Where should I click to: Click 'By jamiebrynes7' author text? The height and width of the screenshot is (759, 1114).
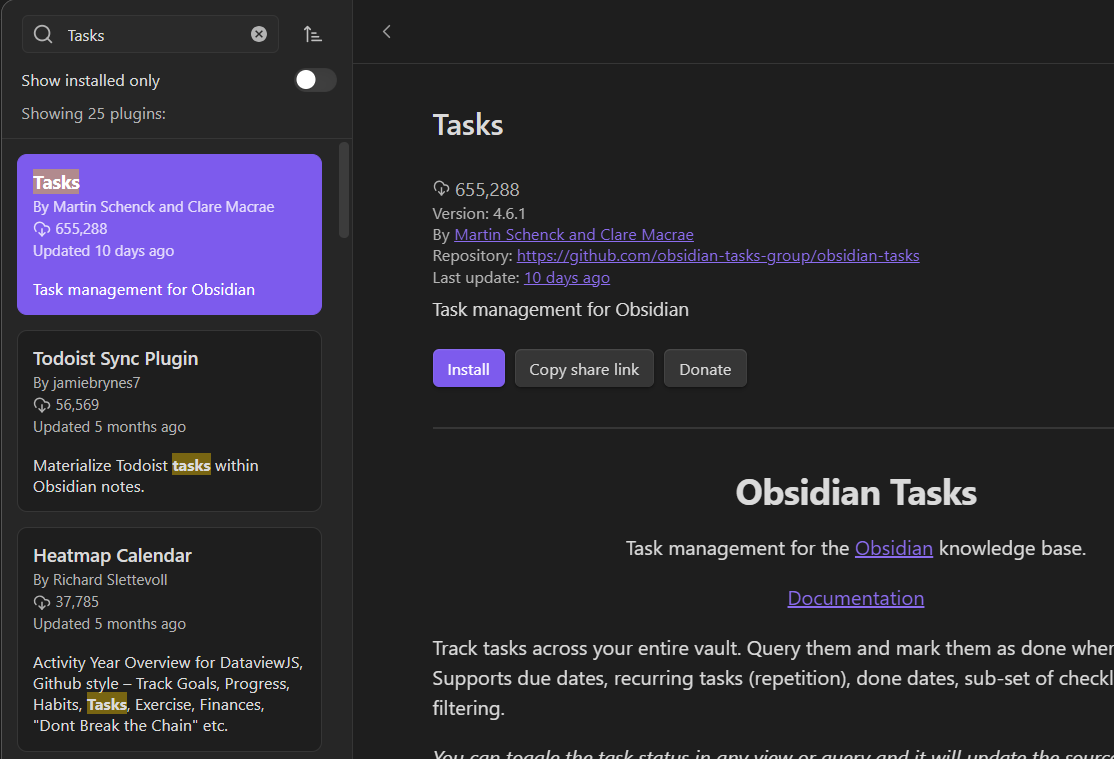click(87, 383)
